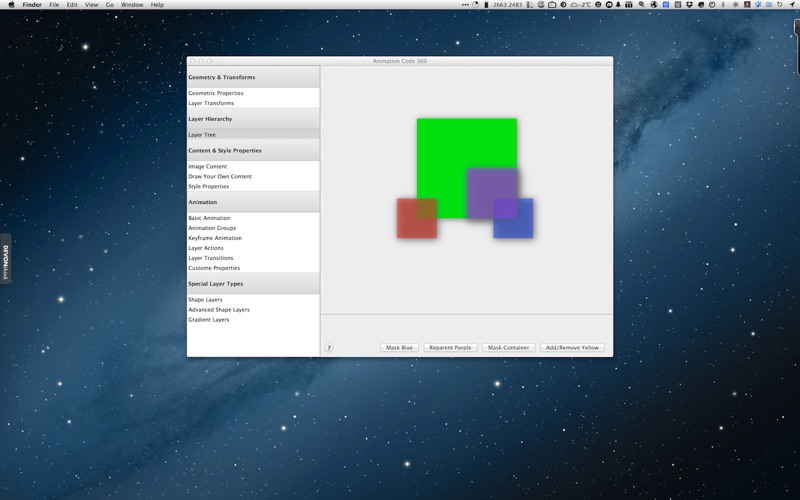The image size is (800, 500).
Task: Open the Time Machine icon in menu bar
Action: [780, 5]
